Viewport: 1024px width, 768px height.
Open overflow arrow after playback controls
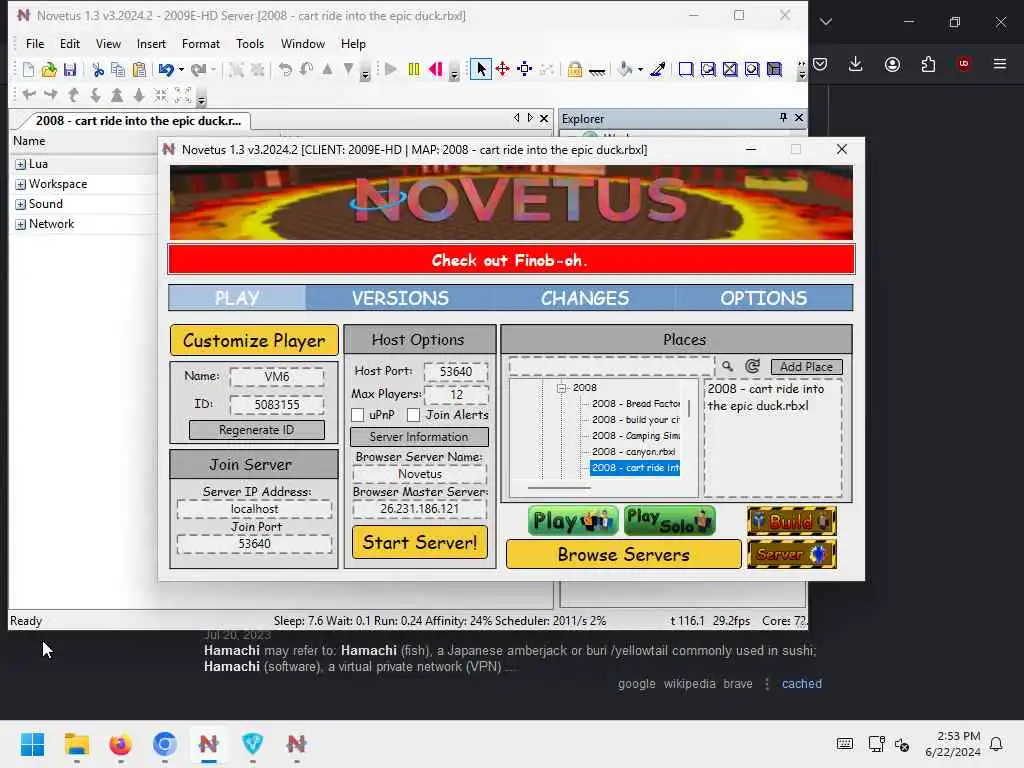455,74
